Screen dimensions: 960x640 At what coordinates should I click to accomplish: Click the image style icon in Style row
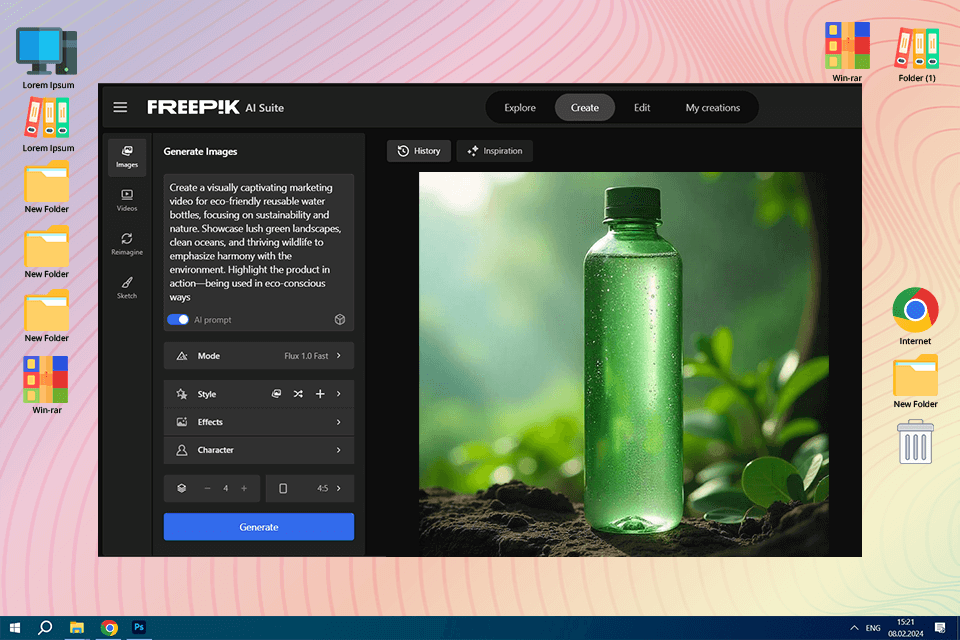click(x=276, y=394)
